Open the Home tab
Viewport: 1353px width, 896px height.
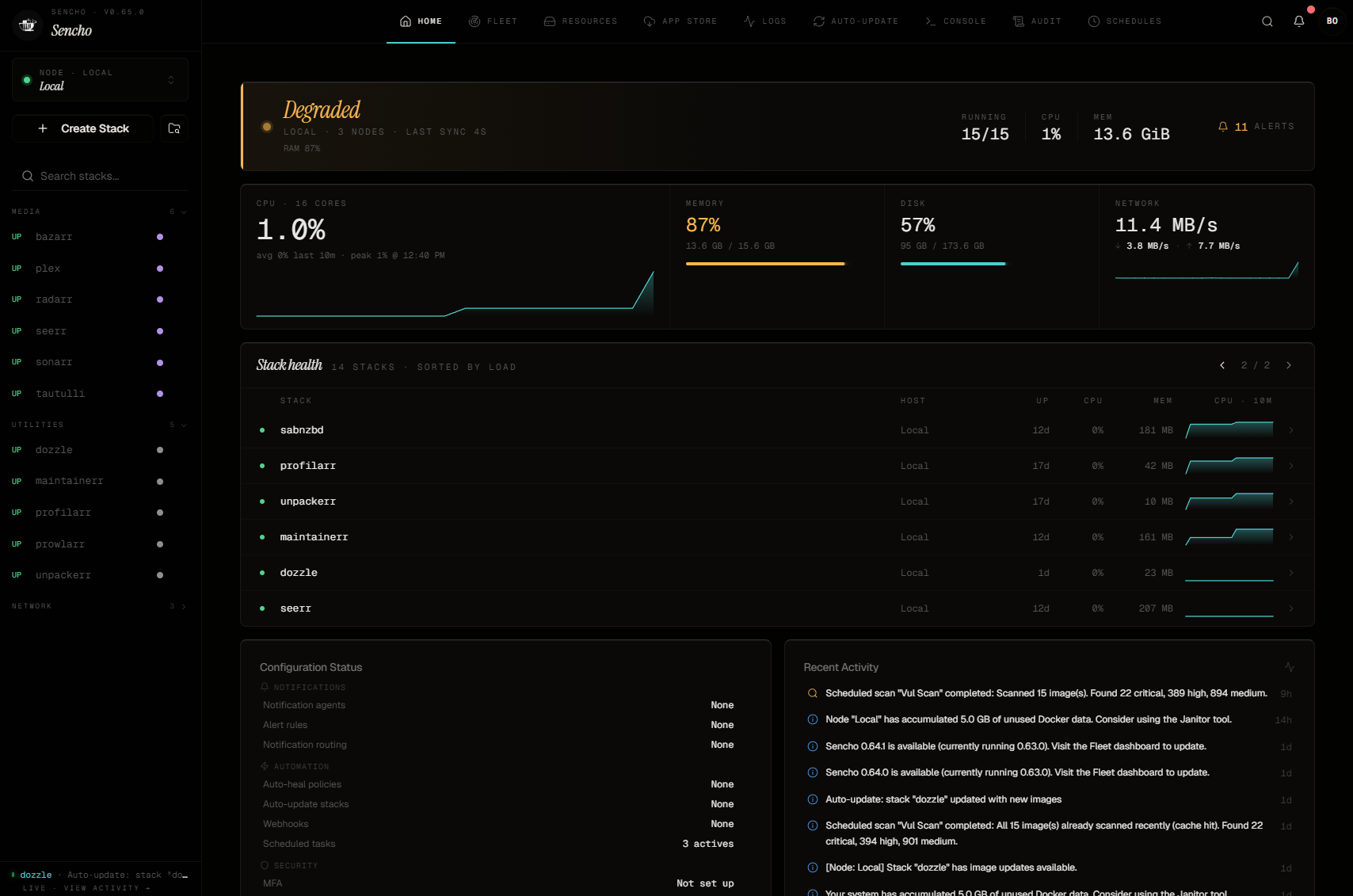coord(421,21)
